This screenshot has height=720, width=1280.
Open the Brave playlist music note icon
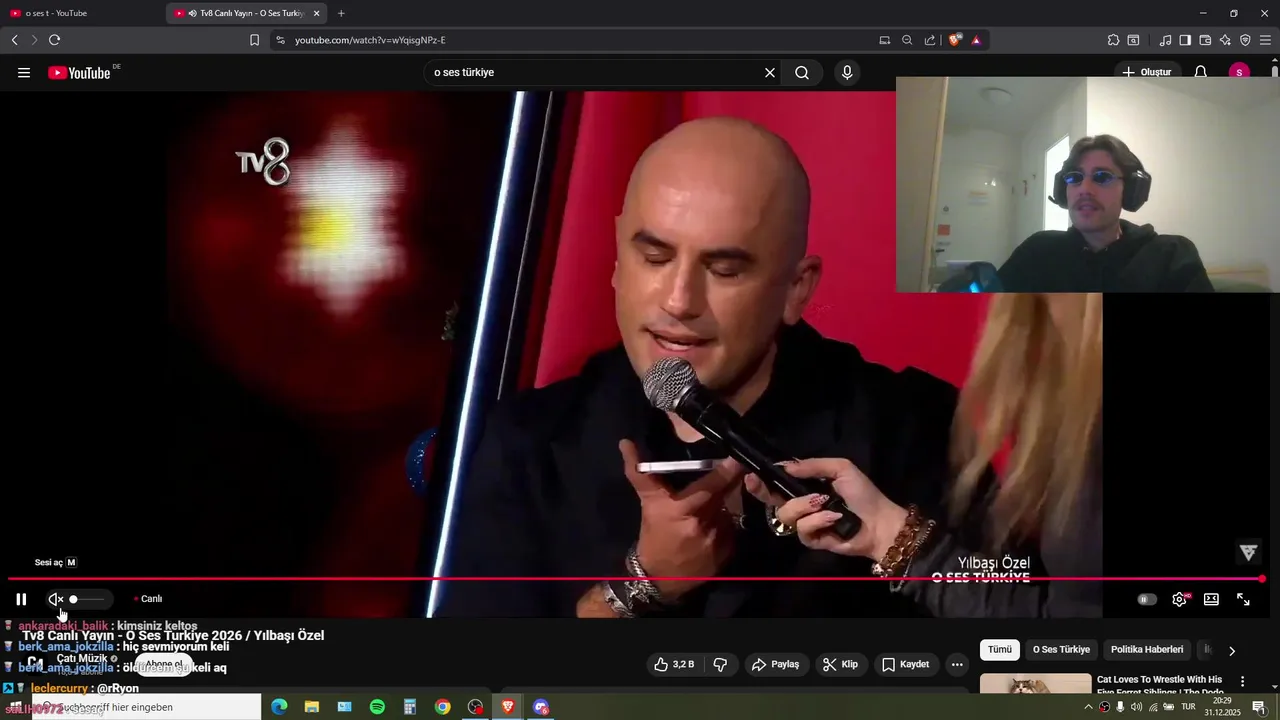1165,40
